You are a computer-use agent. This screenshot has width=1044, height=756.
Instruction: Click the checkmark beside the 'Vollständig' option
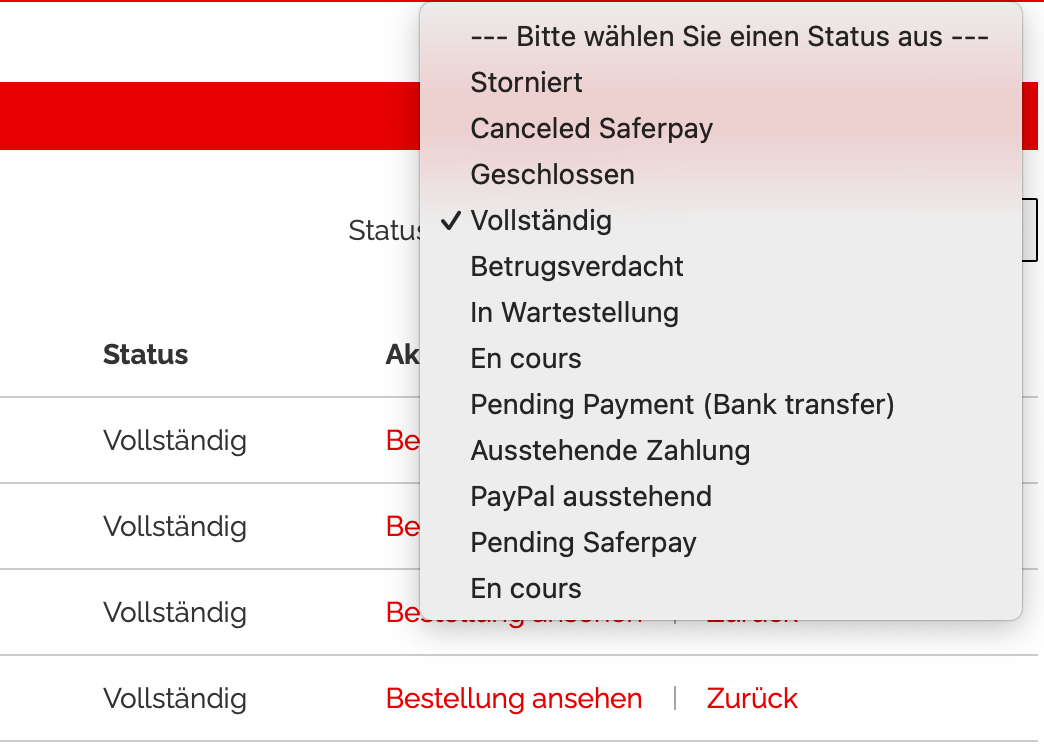(451, 221)
